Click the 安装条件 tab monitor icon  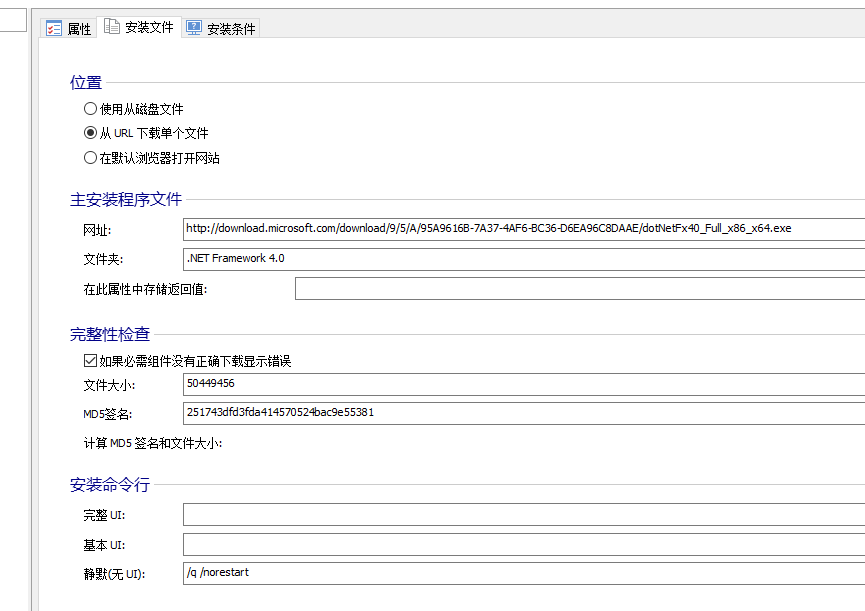point(194,28)
